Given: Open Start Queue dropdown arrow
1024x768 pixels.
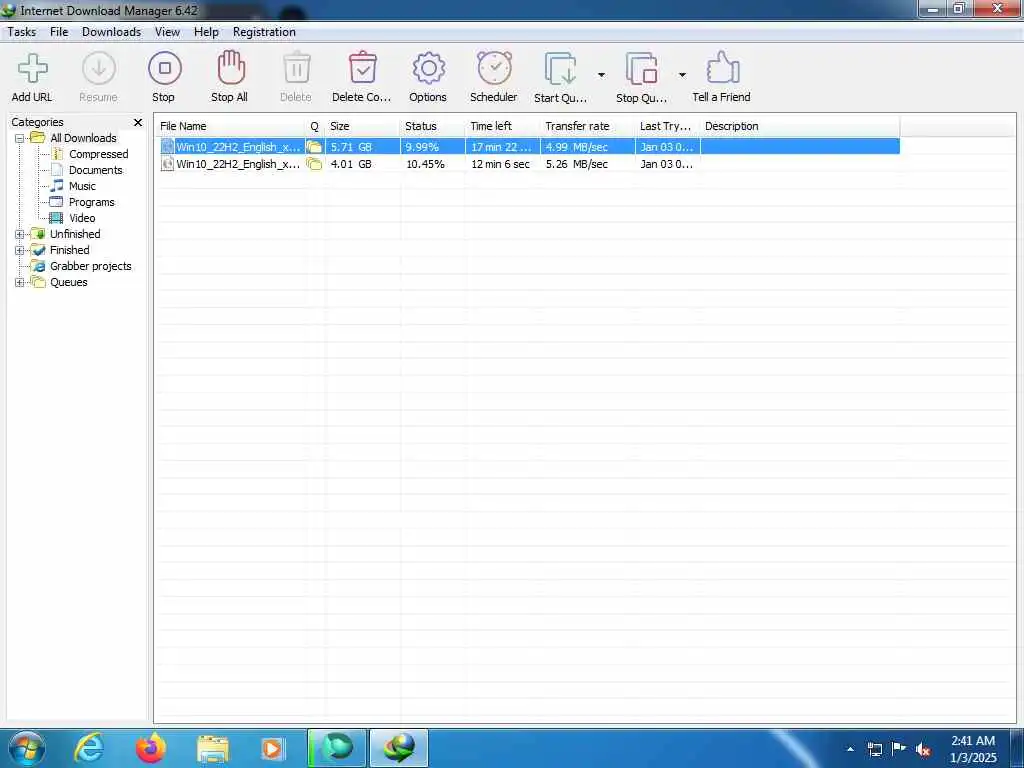Looking at the screenshot, I should (601, 75).
